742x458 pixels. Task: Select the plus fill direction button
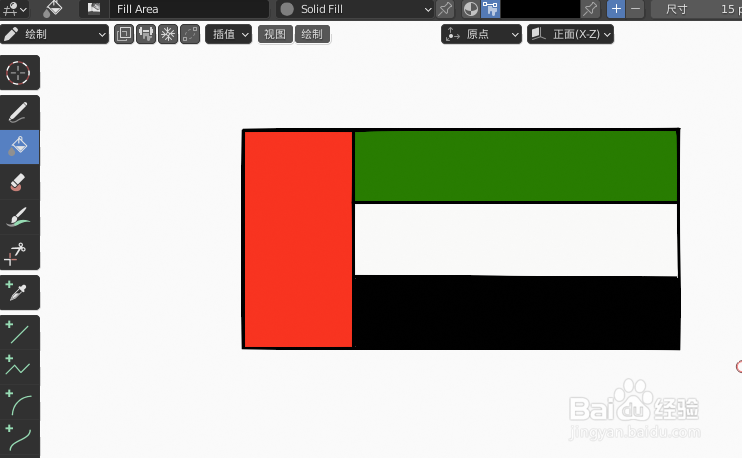[x=616, y=9]
